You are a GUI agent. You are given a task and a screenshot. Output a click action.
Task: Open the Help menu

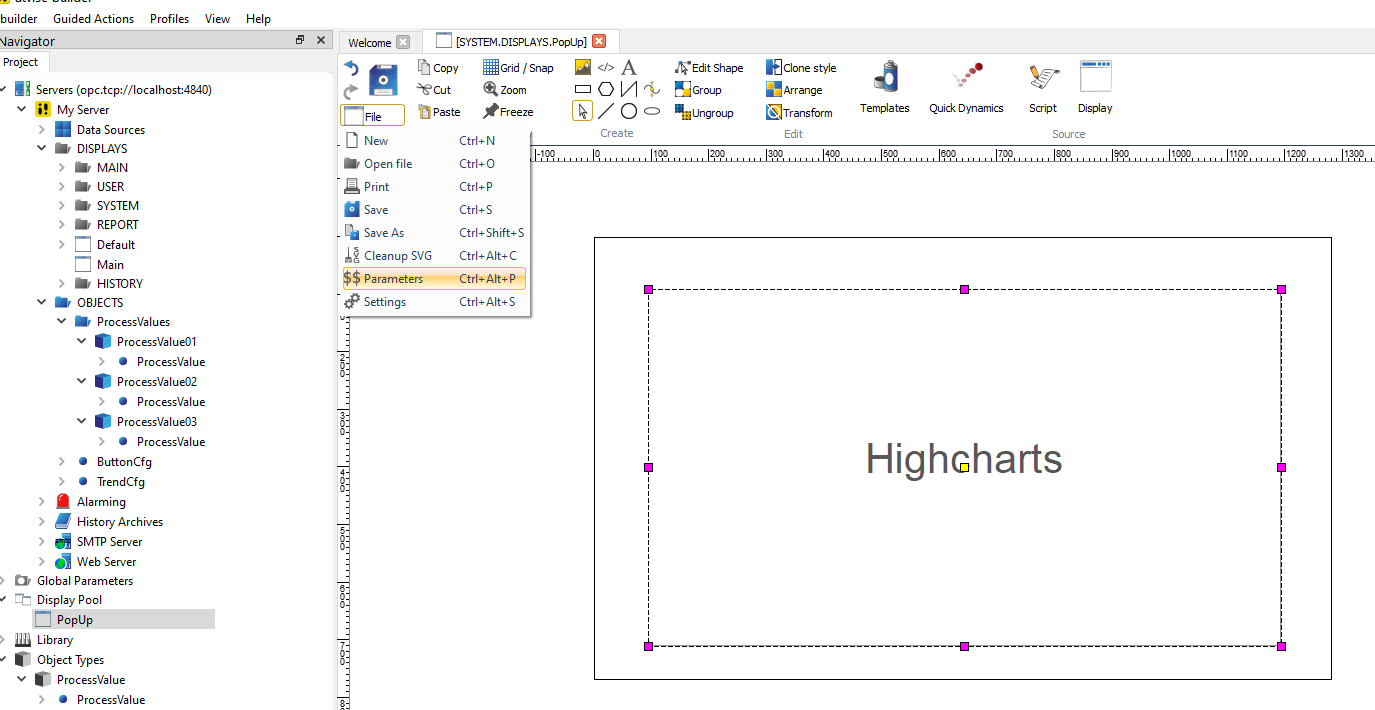pyautogui.click(x=258, y=19)
